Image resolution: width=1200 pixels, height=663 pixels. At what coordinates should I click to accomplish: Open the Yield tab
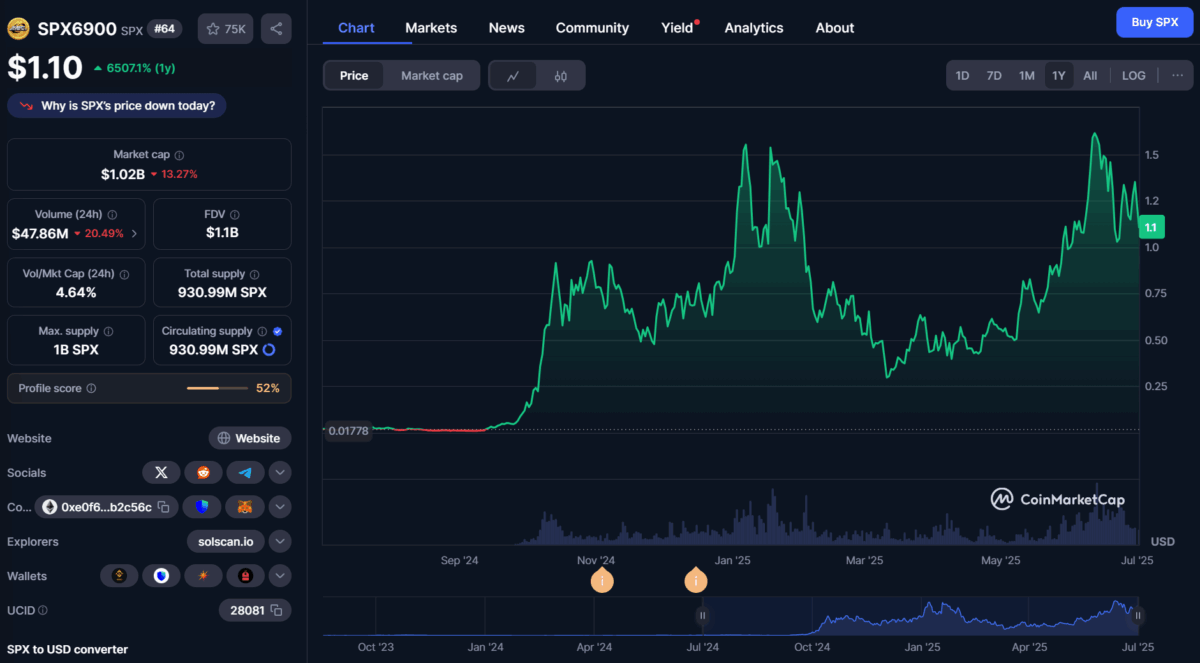coord(677,28)
